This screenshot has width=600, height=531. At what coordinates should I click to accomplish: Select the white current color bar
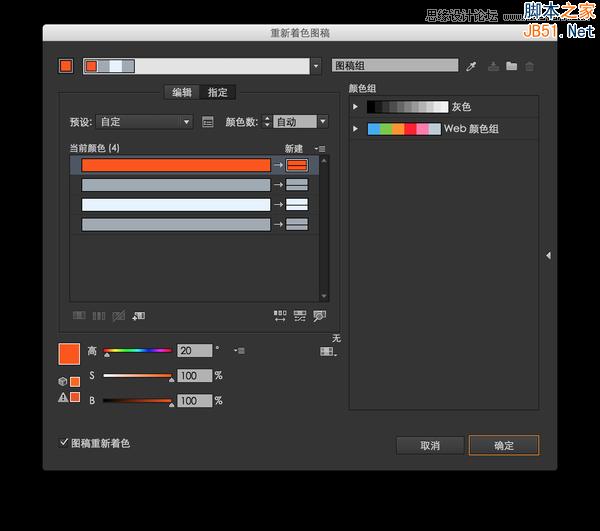coord(176,204)
